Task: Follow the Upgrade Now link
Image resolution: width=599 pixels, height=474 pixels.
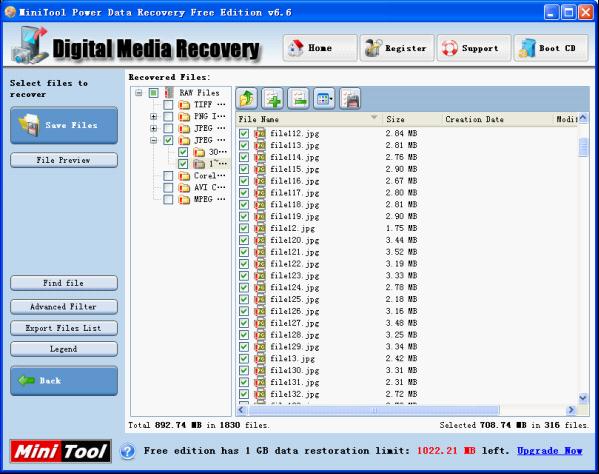Action: (549, 451)
